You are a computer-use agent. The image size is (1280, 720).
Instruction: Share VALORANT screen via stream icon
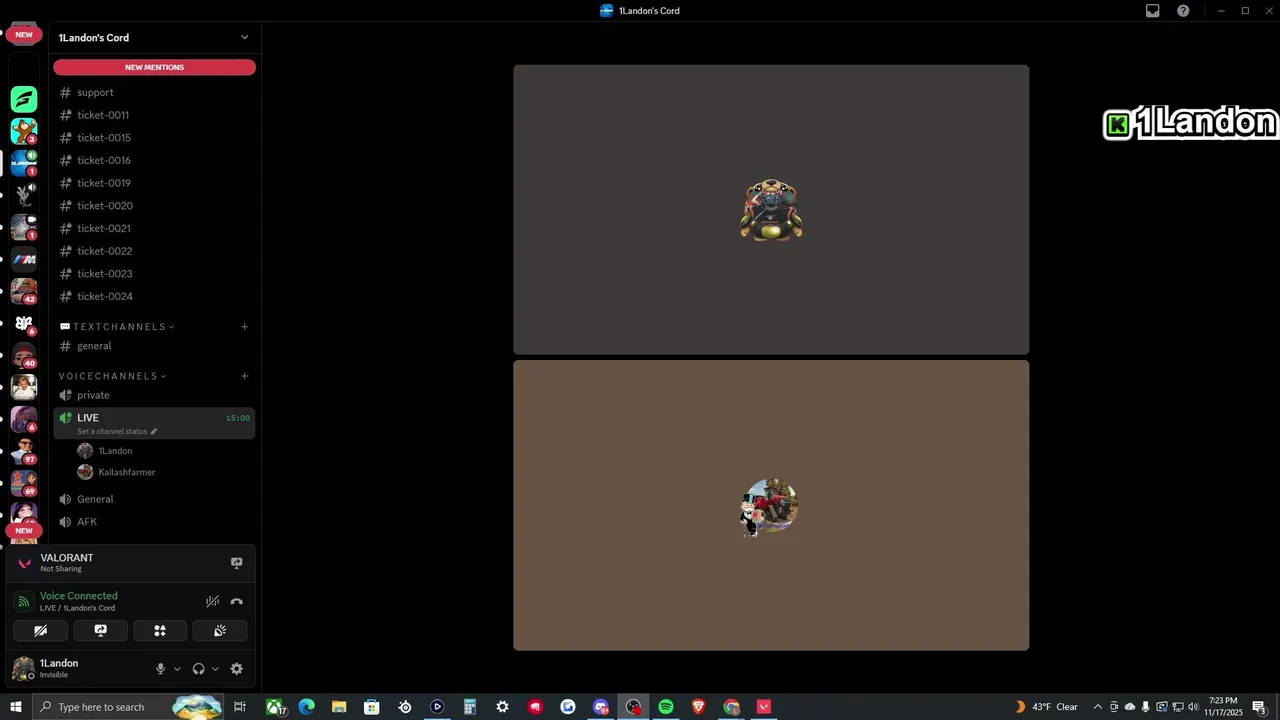click(x=237, y=563)
